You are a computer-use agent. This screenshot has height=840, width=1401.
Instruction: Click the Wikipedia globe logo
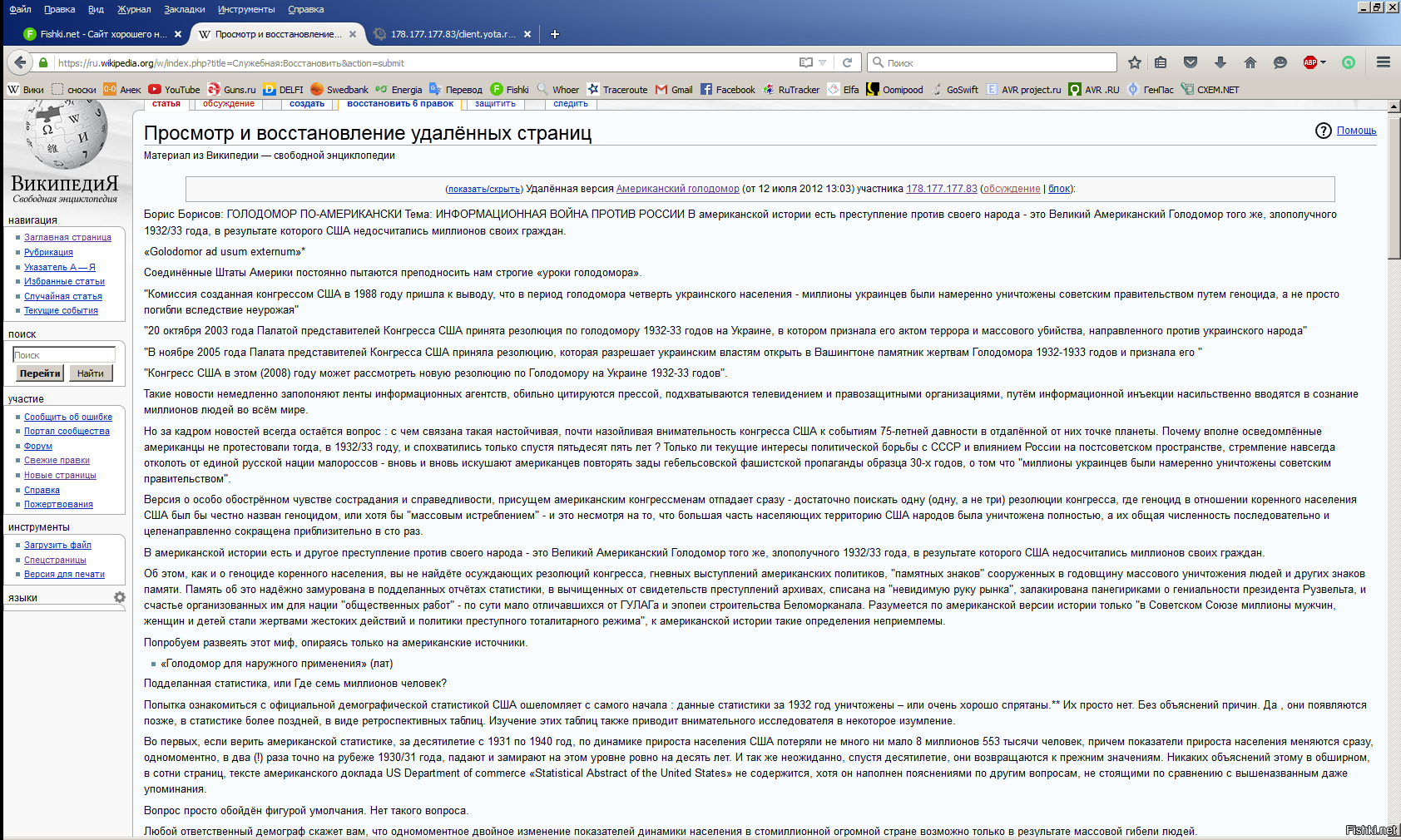(65, 135)
